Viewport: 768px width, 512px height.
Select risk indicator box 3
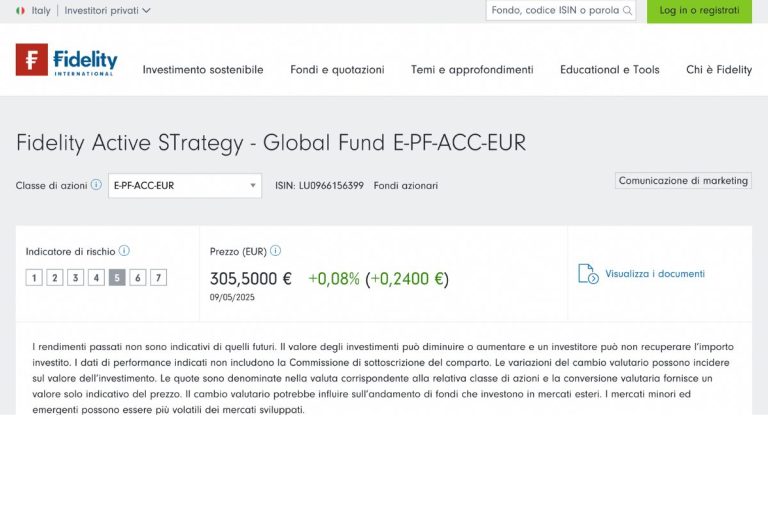click(x=75, y=278)
